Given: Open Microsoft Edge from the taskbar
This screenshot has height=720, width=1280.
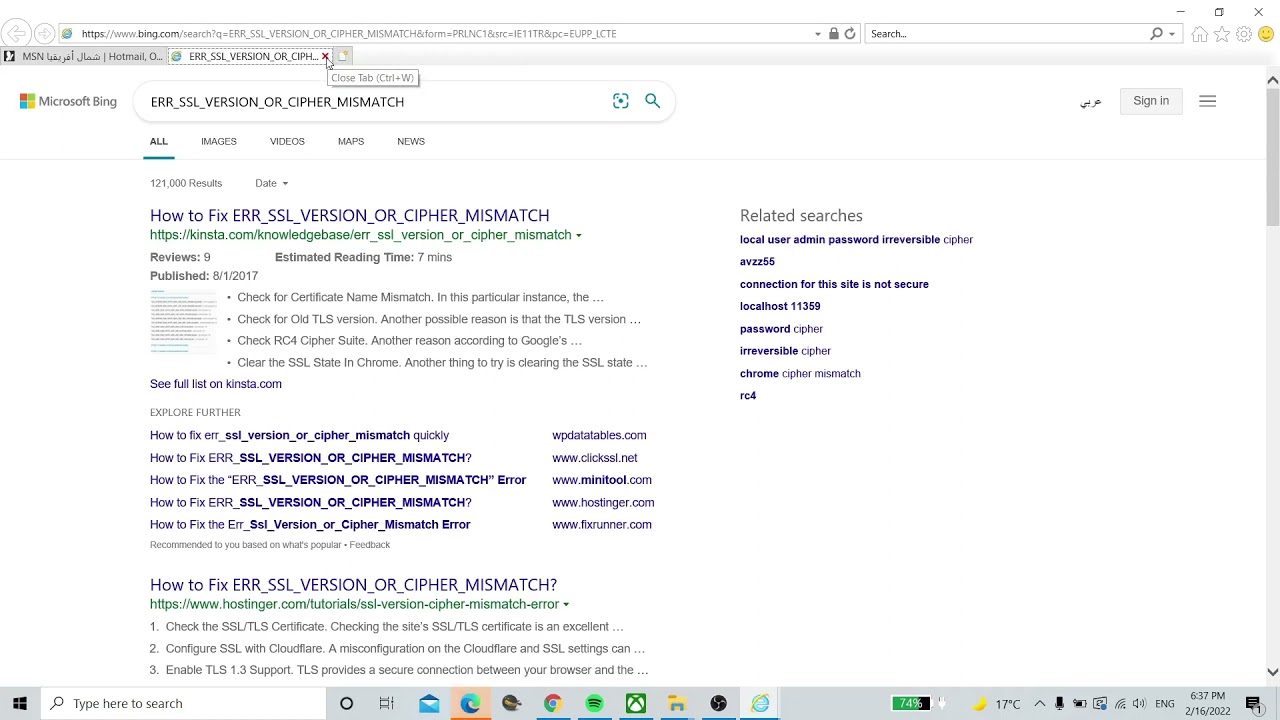Looking at the screenshot, I should click(470, 703).
